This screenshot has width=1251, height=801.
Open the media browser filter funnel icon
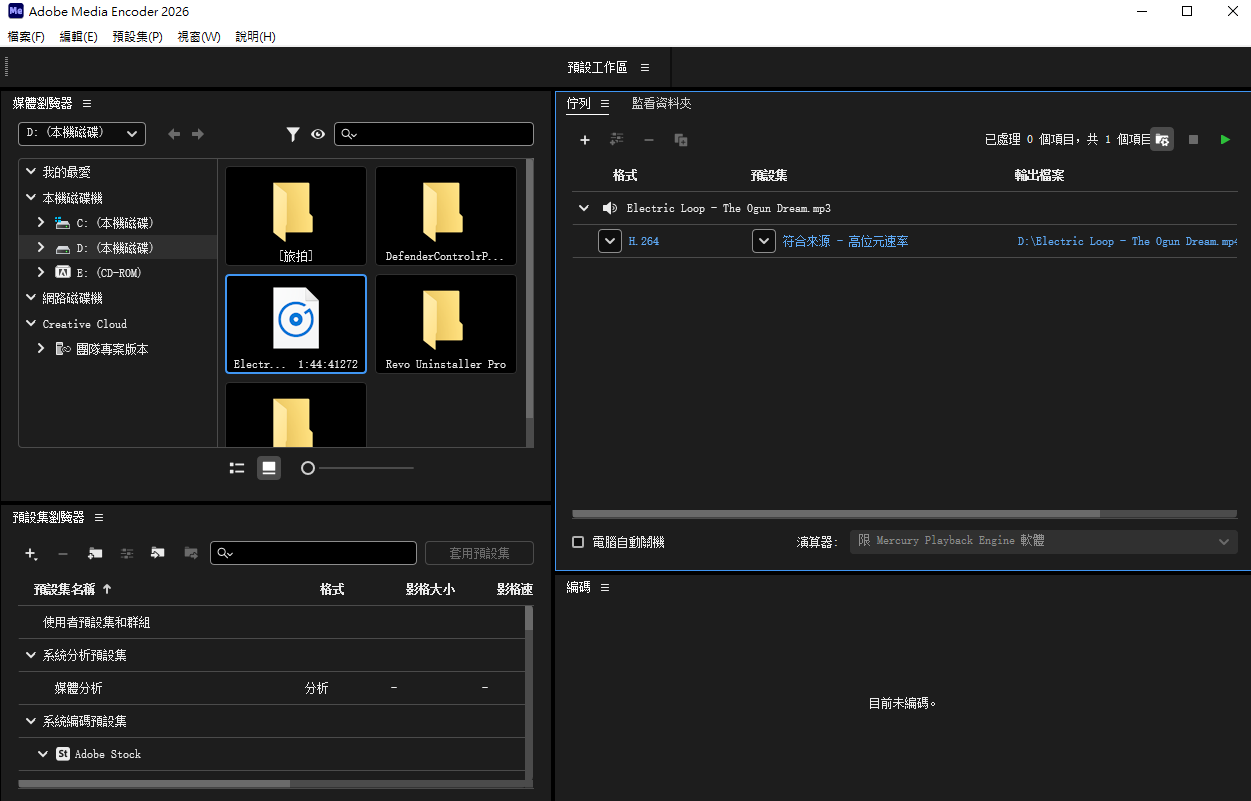coord(293,134)
